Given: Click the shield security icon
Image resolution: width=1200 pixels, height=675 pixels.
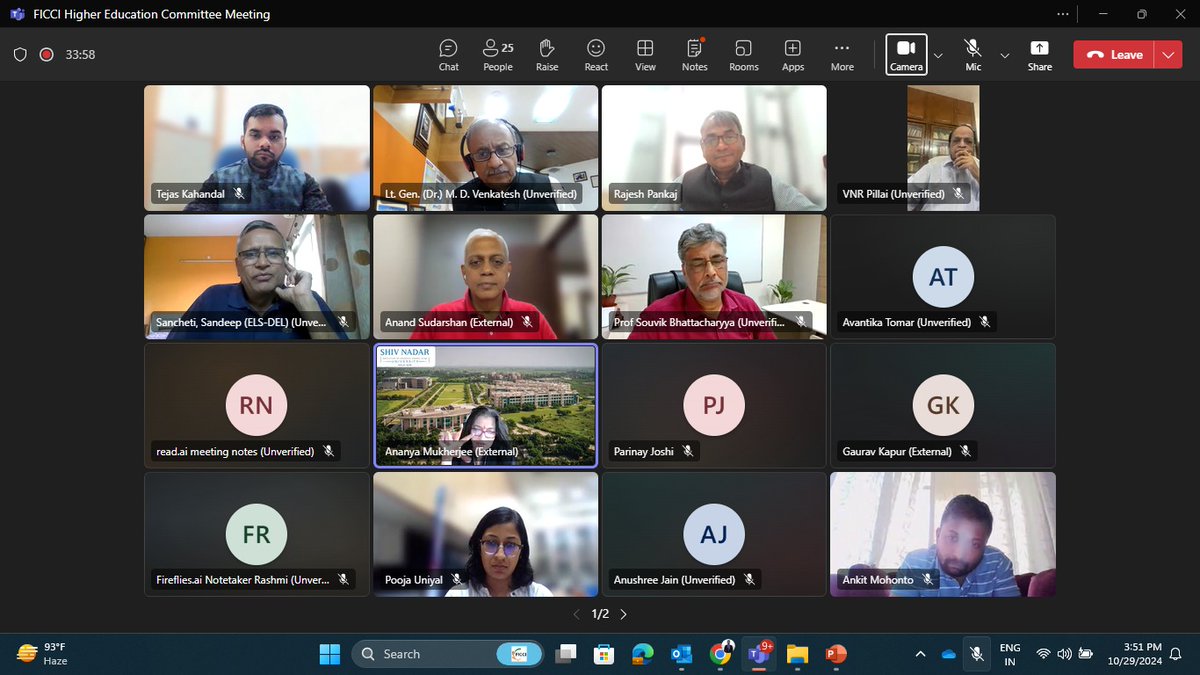Looking at the screenshot, I should 20,55.
